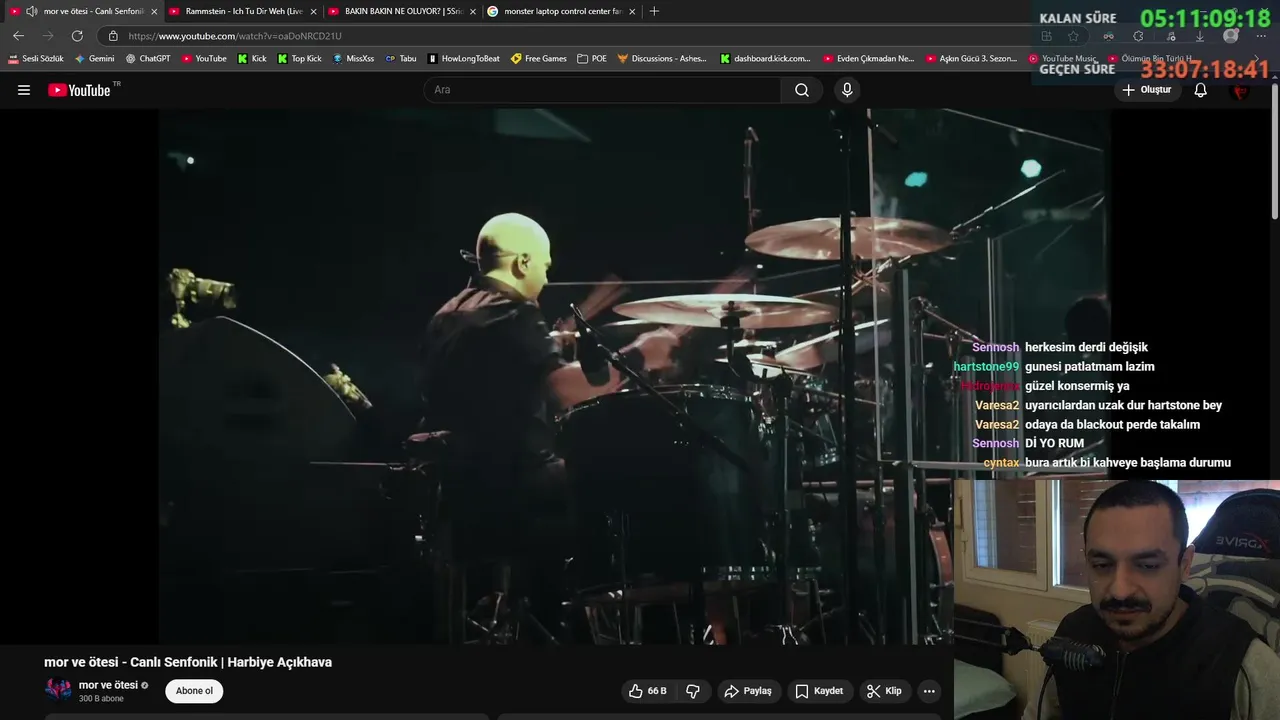Open the YouTube hamburger guide menu
The height and width of the screenshot is (720, 1280).
pyautogui.click(x=24, y=90)
